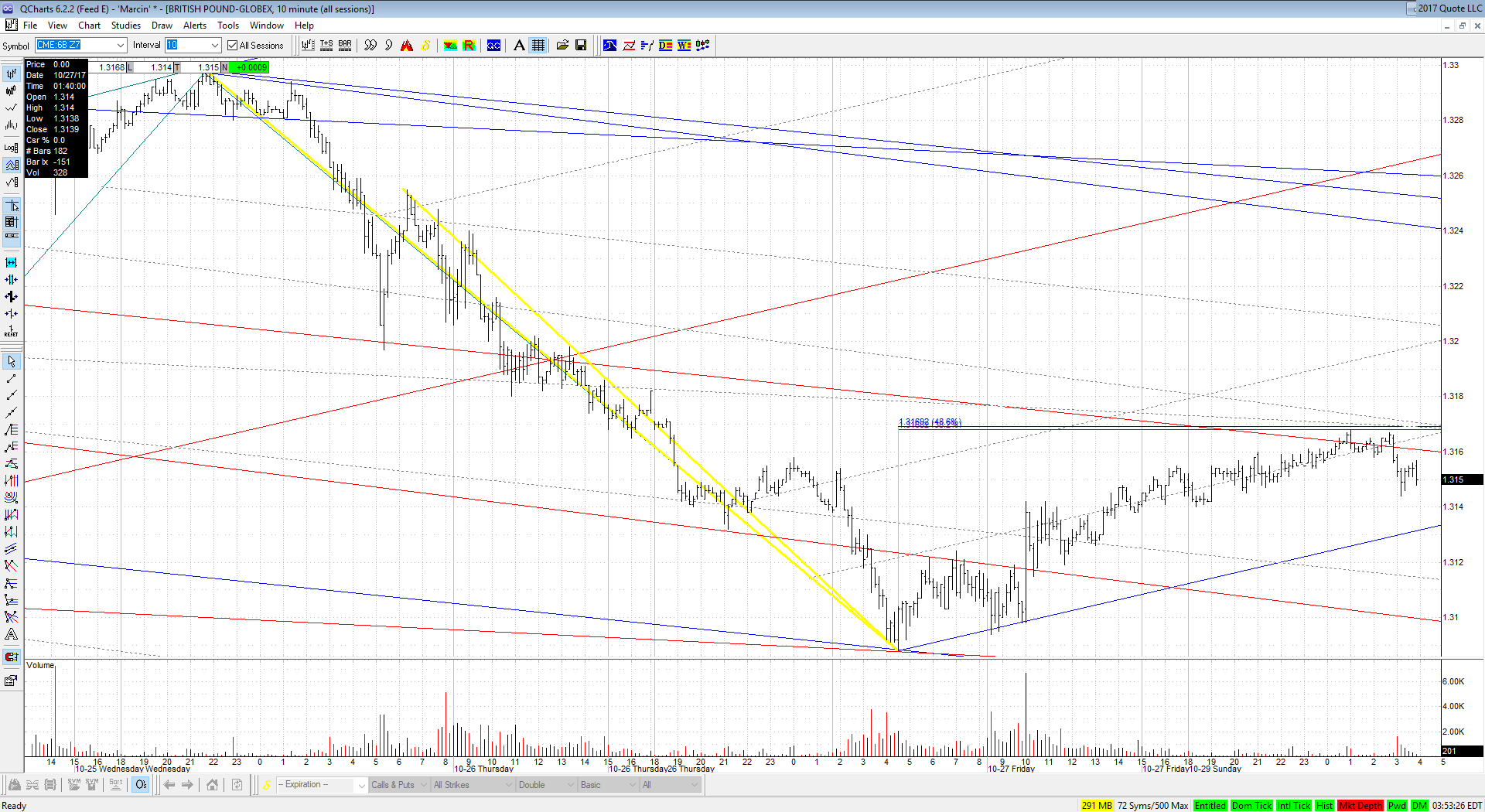Screen dimensions: 1485x812
Task: Click the Log scale button in left toolbar
Action: coord(11,147)
